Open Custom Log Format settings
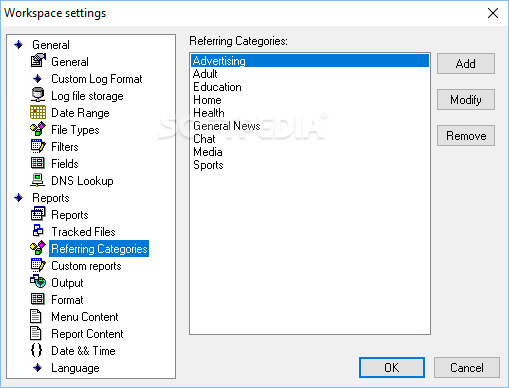This screenshot has height=388, width=509. click(97, 79)
